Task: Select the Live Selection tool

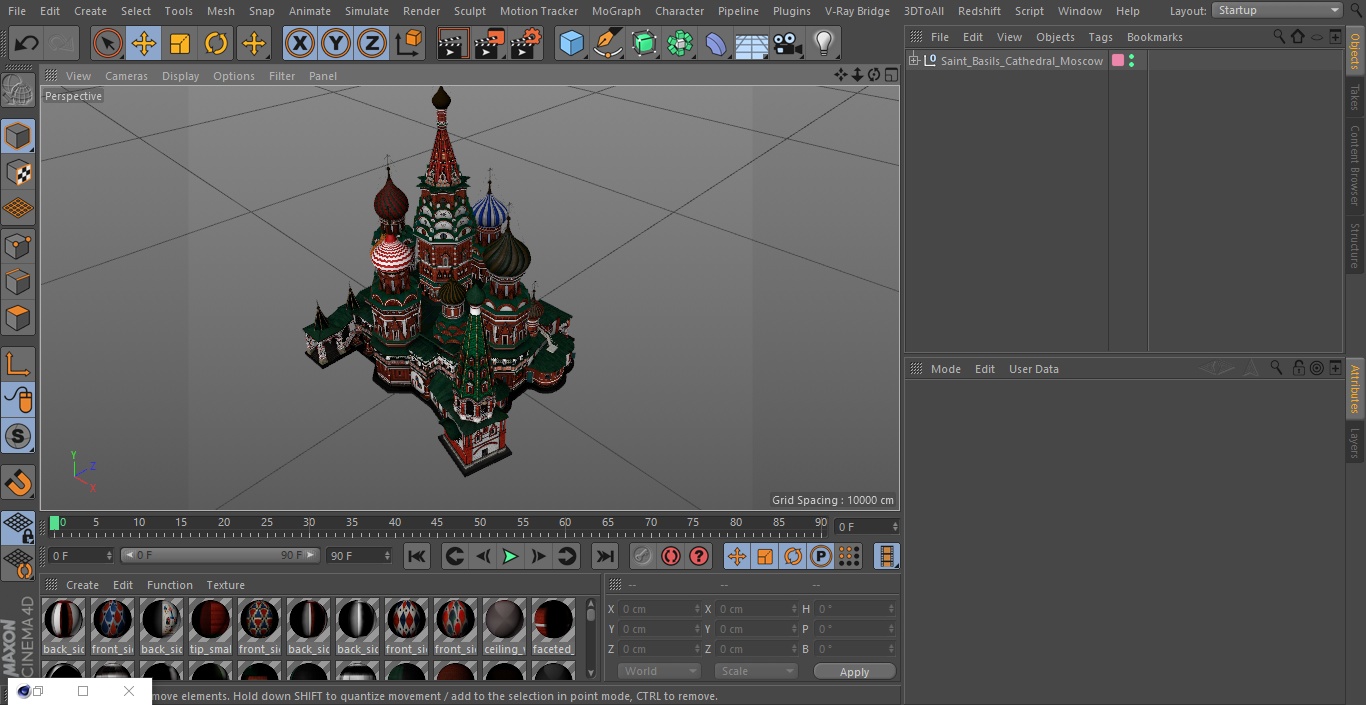Action: (x=108, y=43)
